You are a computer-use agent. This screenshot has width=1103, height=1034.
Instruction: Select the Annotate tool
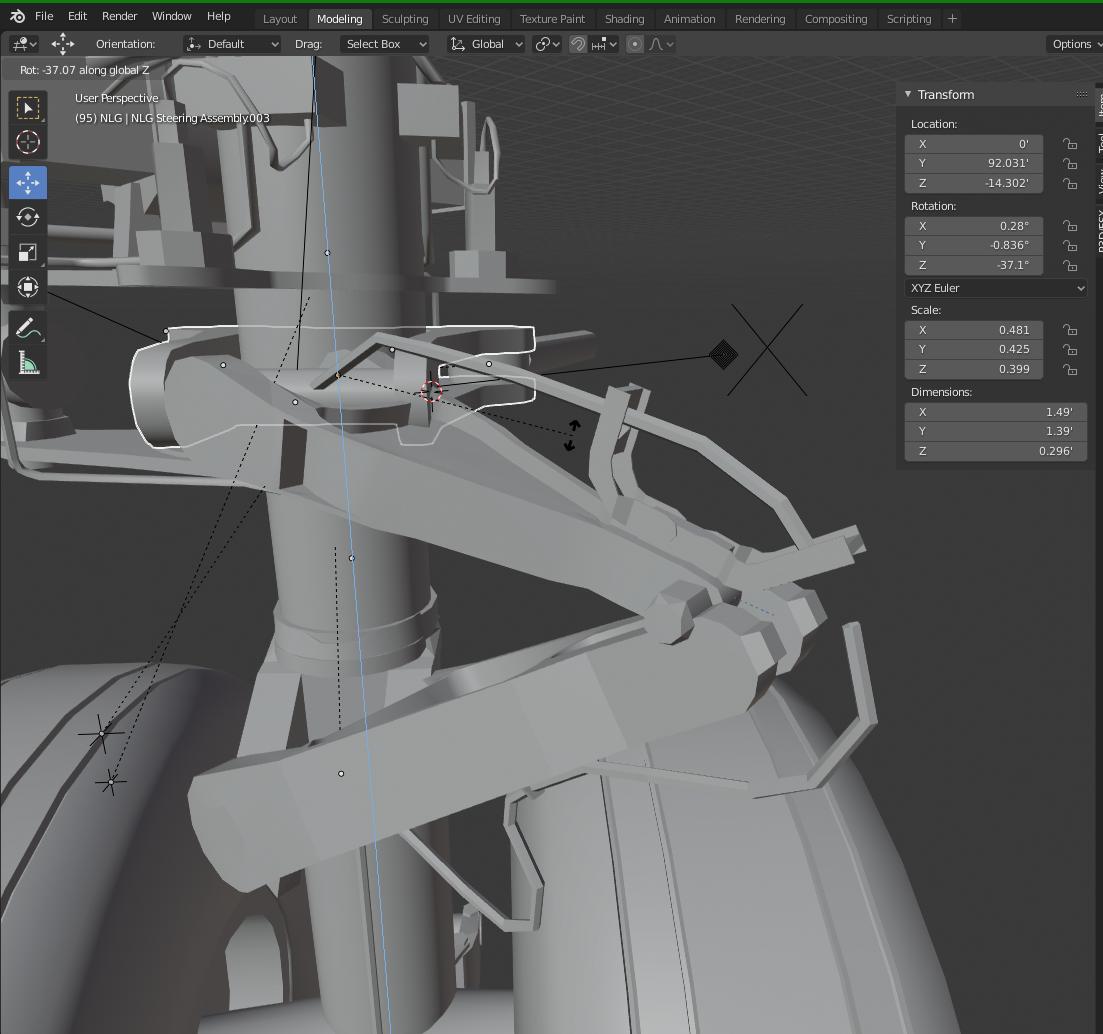[28, 328]
